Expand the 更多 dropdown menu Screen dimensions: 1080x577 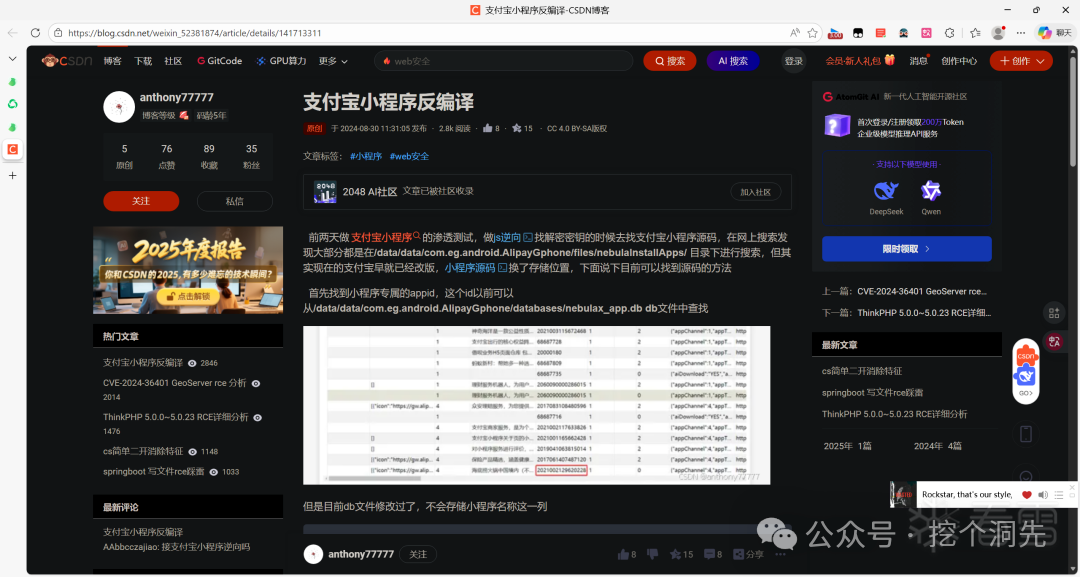tap(333, 61)
